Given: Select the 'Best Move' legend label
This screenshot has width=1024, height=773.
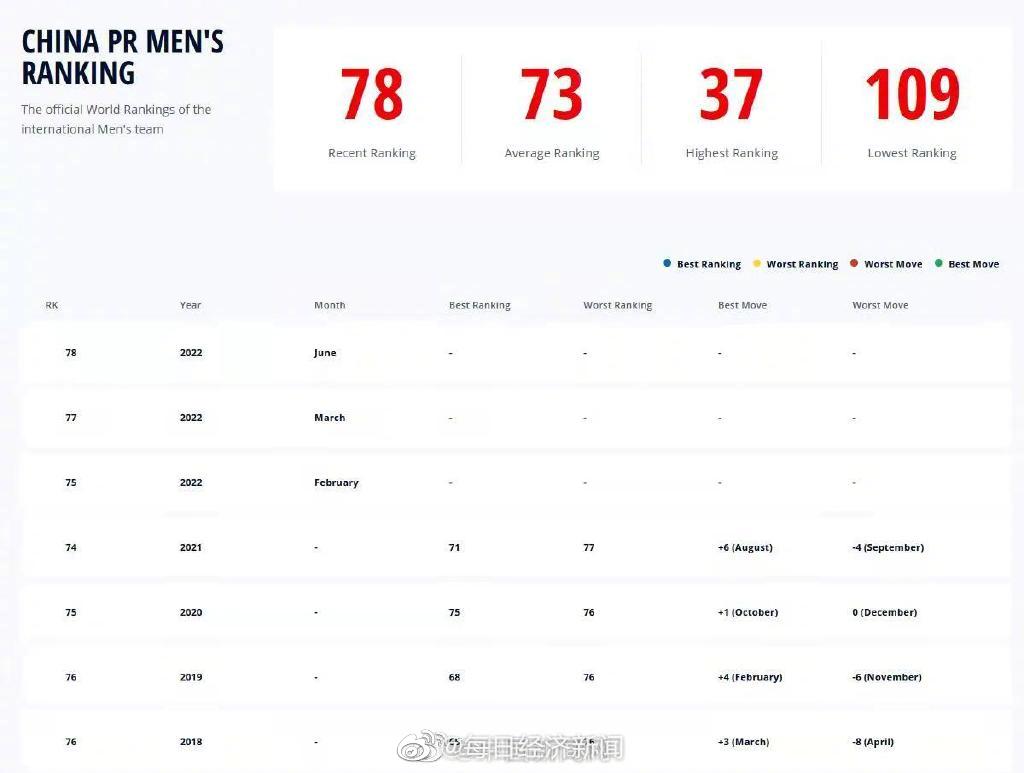Looking at the screenshot, I should click(x=973, y=264).
